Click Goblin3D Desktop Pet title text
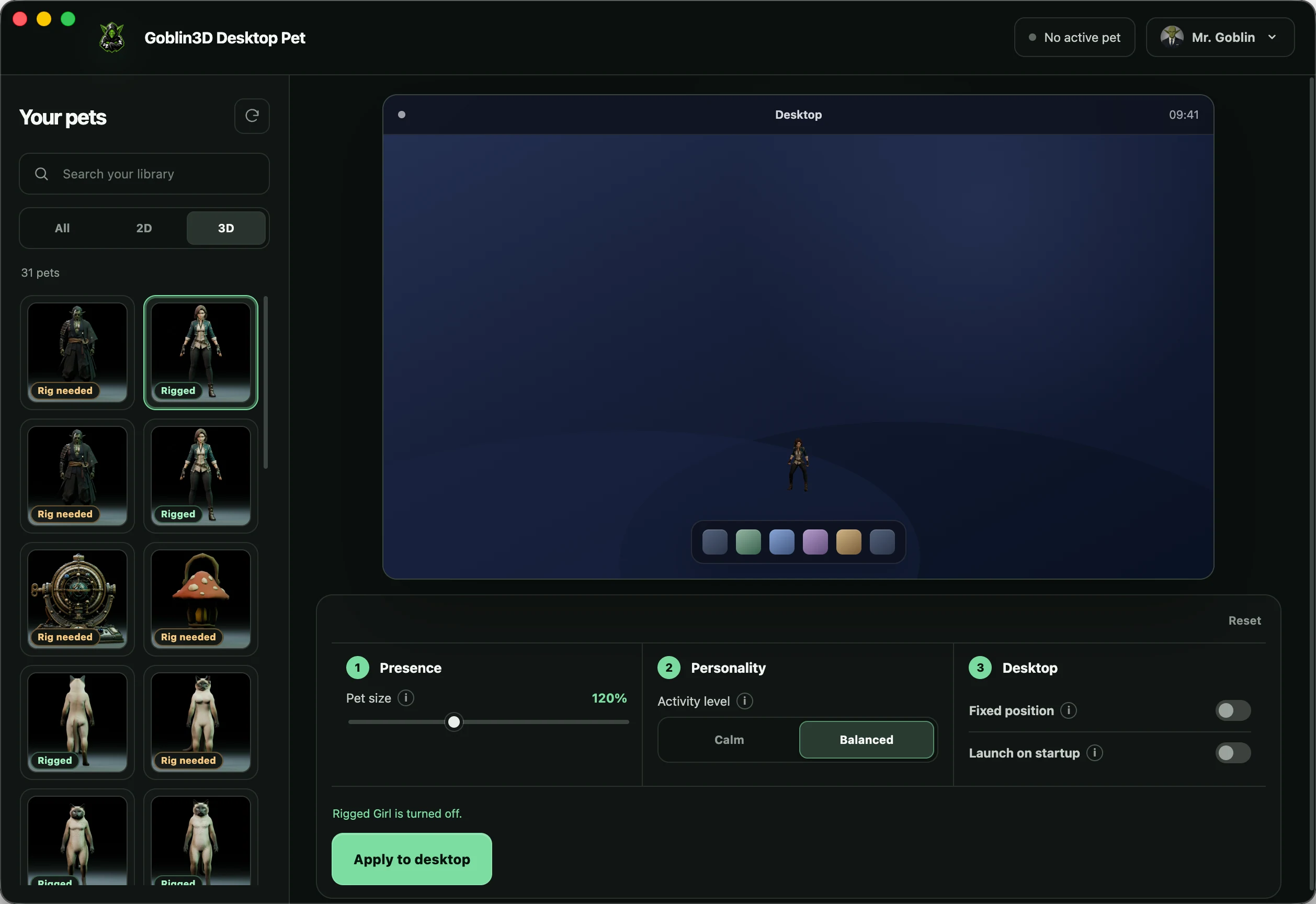 pos(225,37)
